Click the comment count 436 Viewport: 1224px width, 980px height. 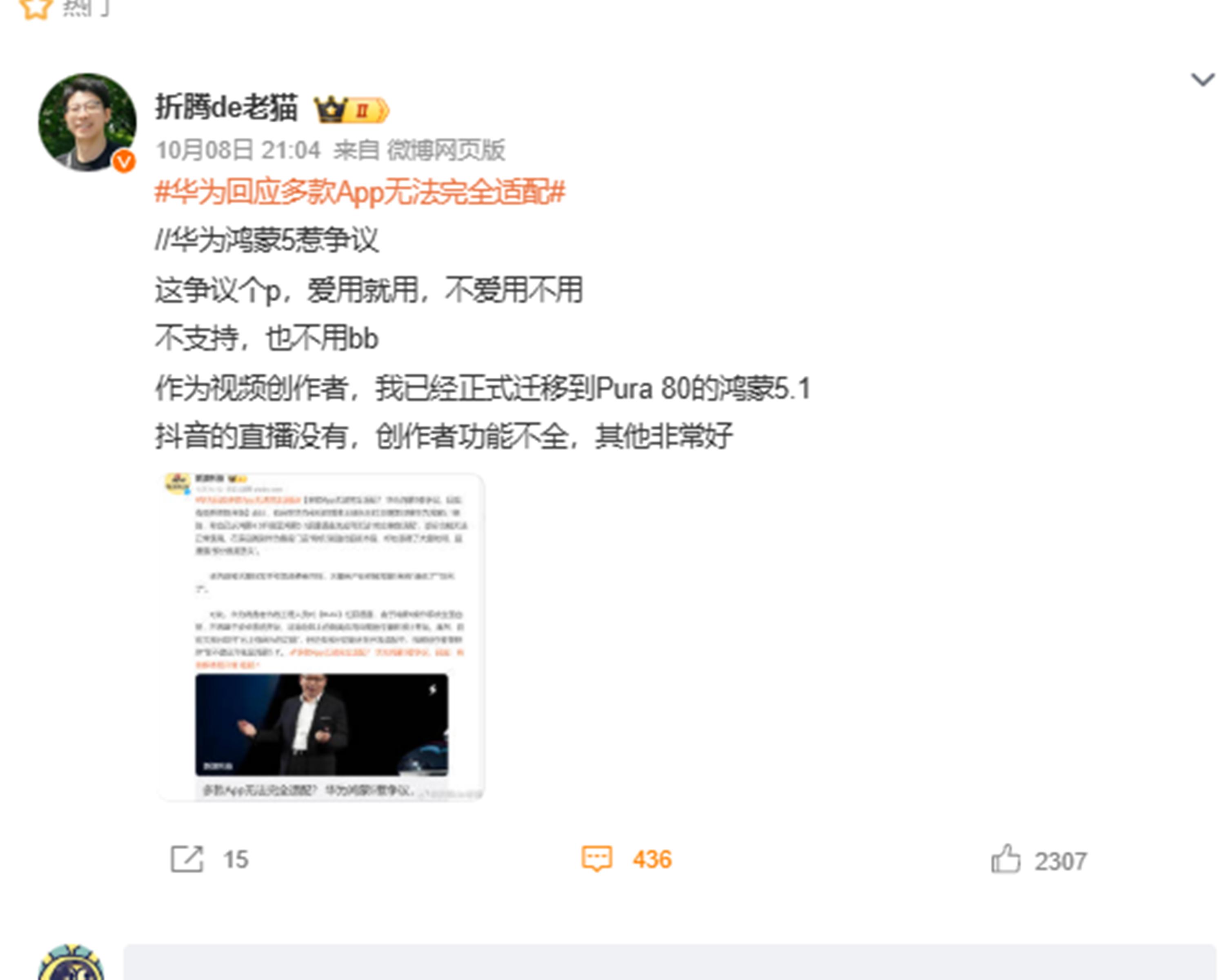[652, 860]
